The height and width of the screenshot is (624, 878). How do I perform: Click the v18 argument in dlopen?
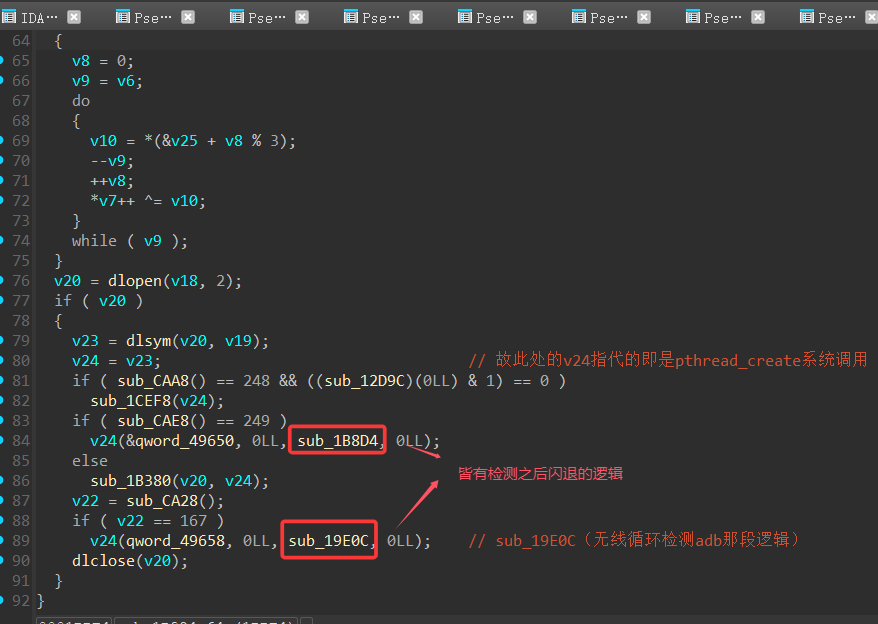point(184,281)
